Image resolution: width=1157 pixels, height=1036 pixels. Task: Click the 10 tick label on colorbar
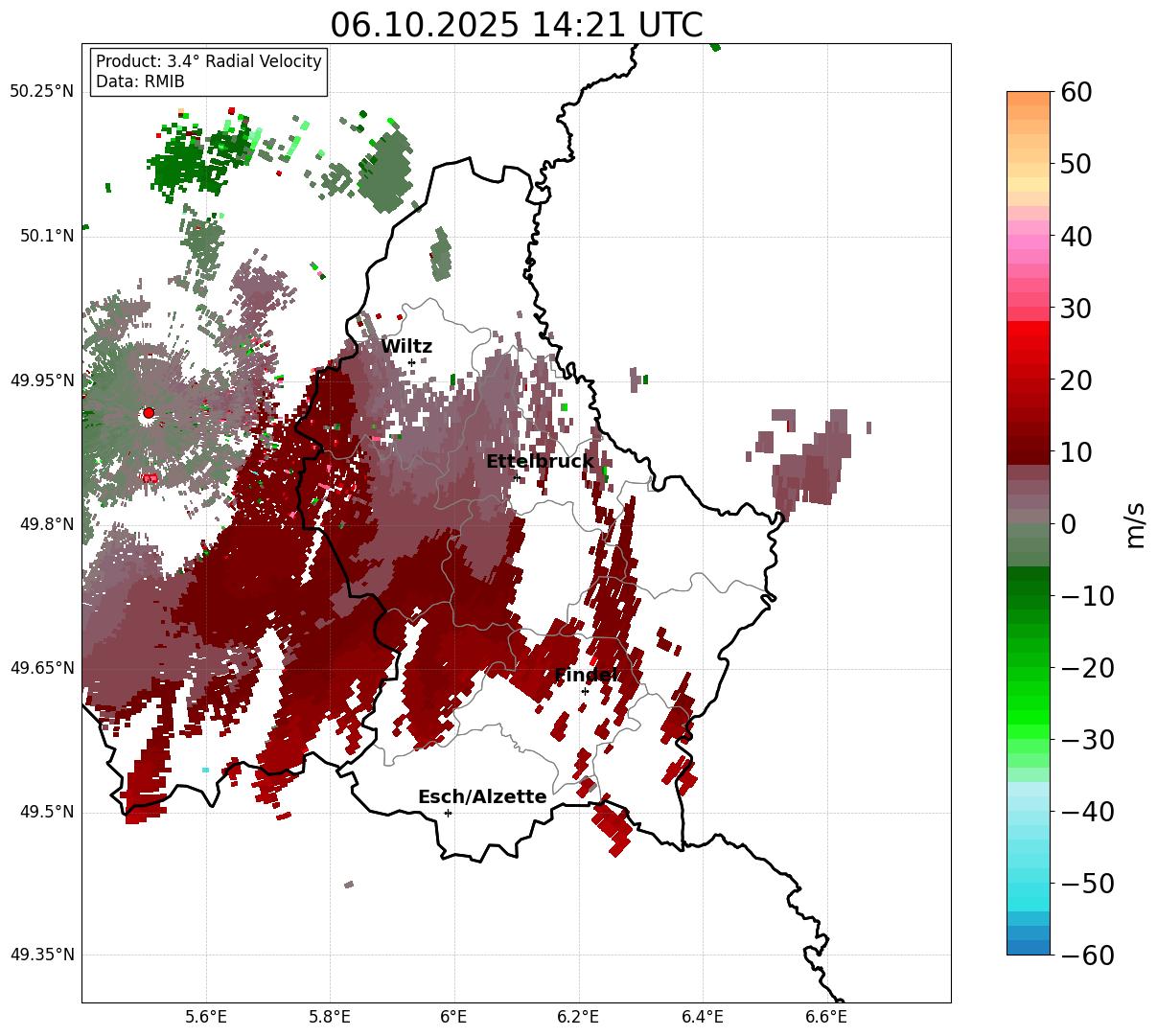tap(1076, 452)
